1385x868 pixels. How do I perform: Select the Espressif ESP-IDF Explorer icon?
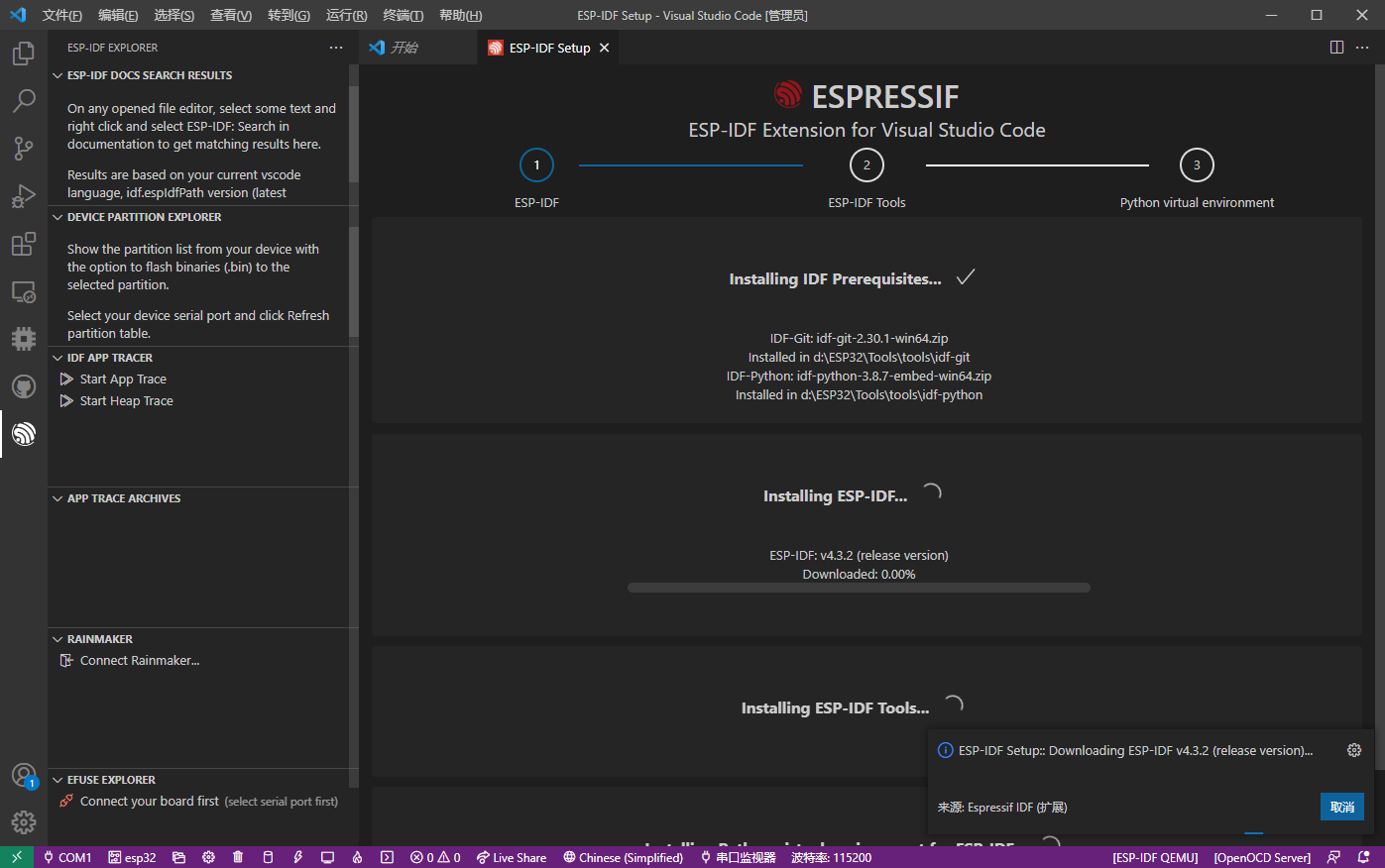pos(24,434)
